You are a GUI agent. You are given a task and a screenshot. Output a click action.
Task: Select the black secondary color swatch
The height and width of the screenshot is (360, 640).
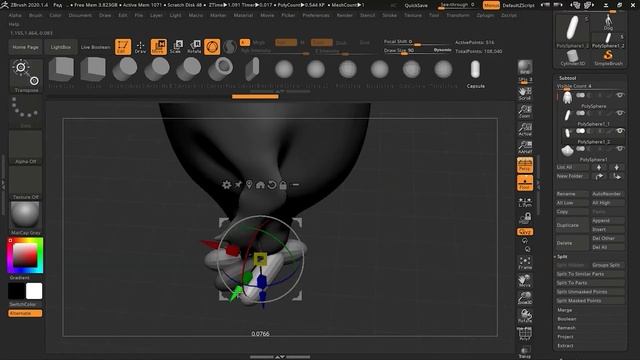click(17, 291)
